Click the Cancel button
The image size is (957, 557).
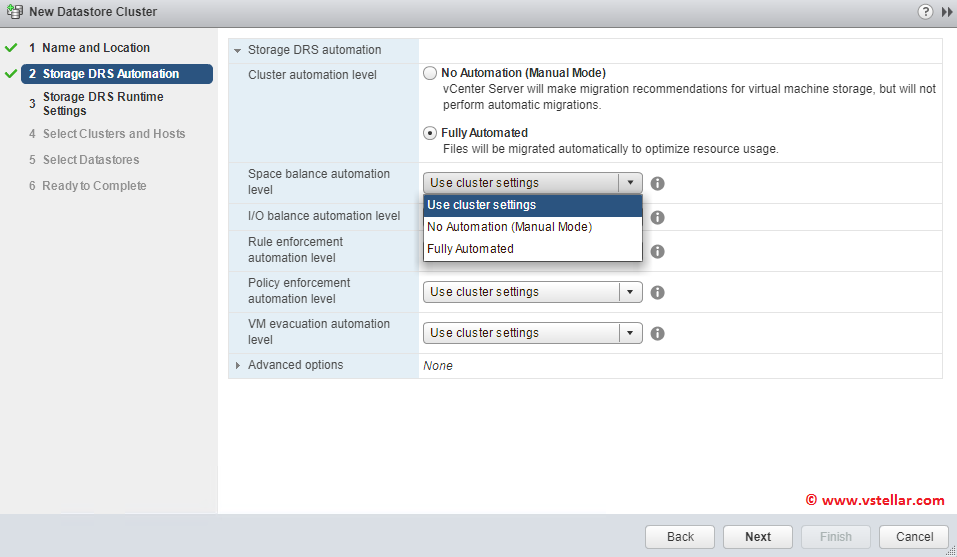click(914, 537)
